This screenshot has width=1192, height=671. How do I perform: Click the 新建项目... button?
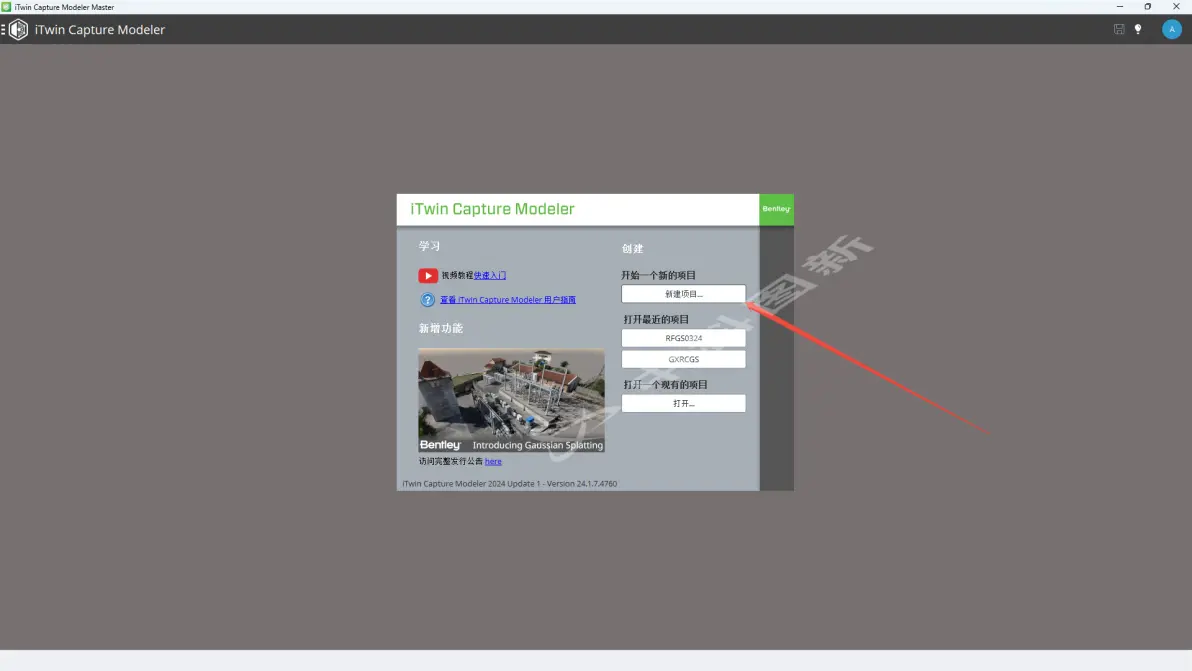pyautogui.click(x=683, y=293)
